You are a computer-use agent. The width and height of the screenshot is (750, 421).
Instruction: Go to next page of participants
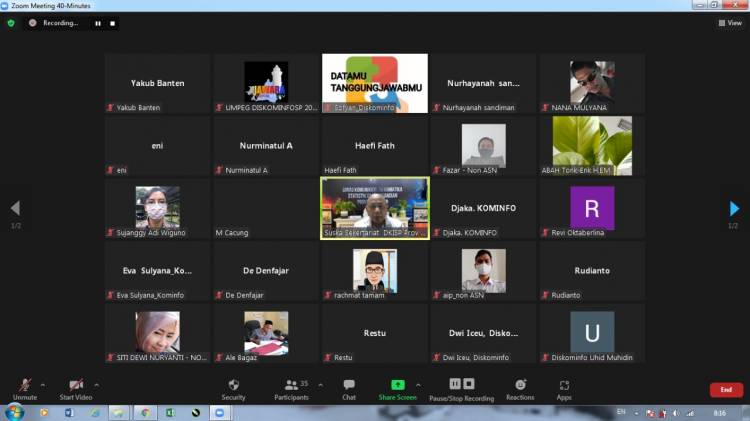[x=735, y=209]
